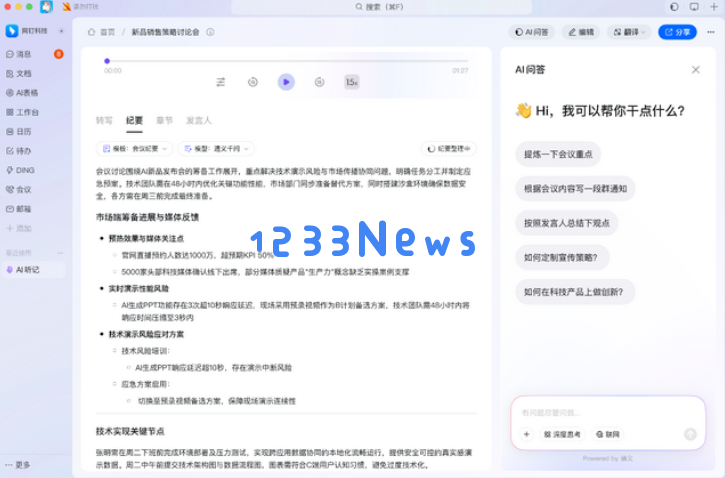The image size is (725, 478).
Task: Open 消息 in the sidebar
Action: [x=24, y=54]
